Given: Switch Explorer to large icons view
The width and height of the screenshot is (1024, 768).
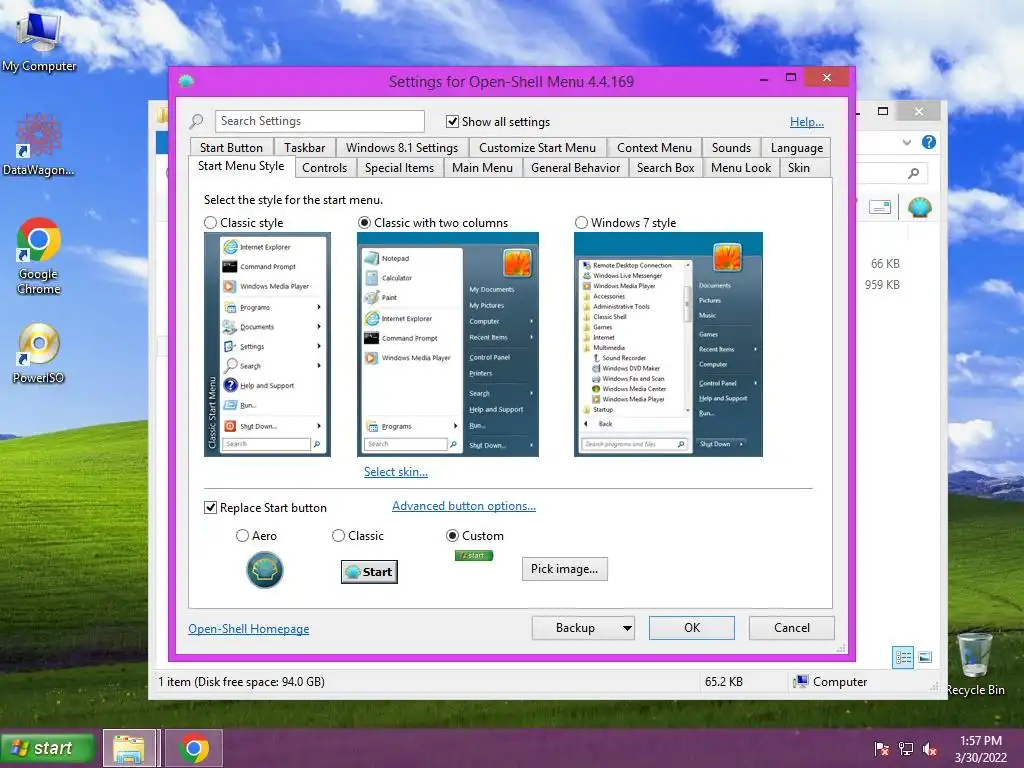Looking at the screenshot, I should pos(925,657).
